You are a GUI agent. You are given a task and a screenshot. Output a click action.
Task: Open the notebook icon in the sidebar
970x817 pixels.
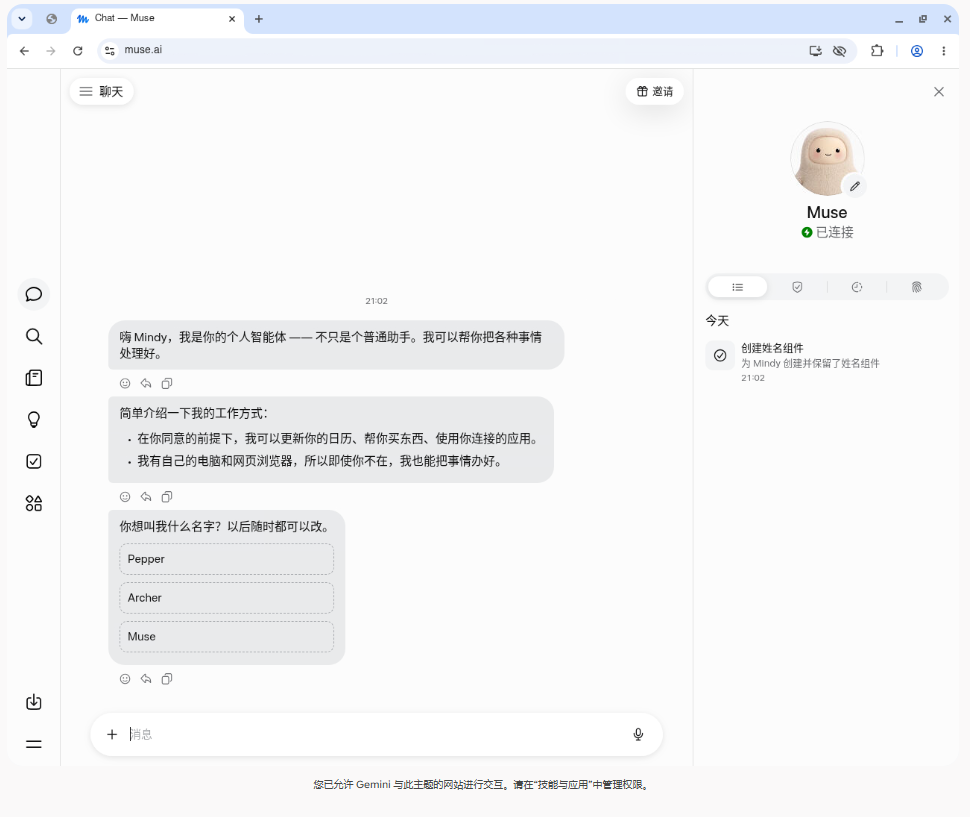click(33, 378)
